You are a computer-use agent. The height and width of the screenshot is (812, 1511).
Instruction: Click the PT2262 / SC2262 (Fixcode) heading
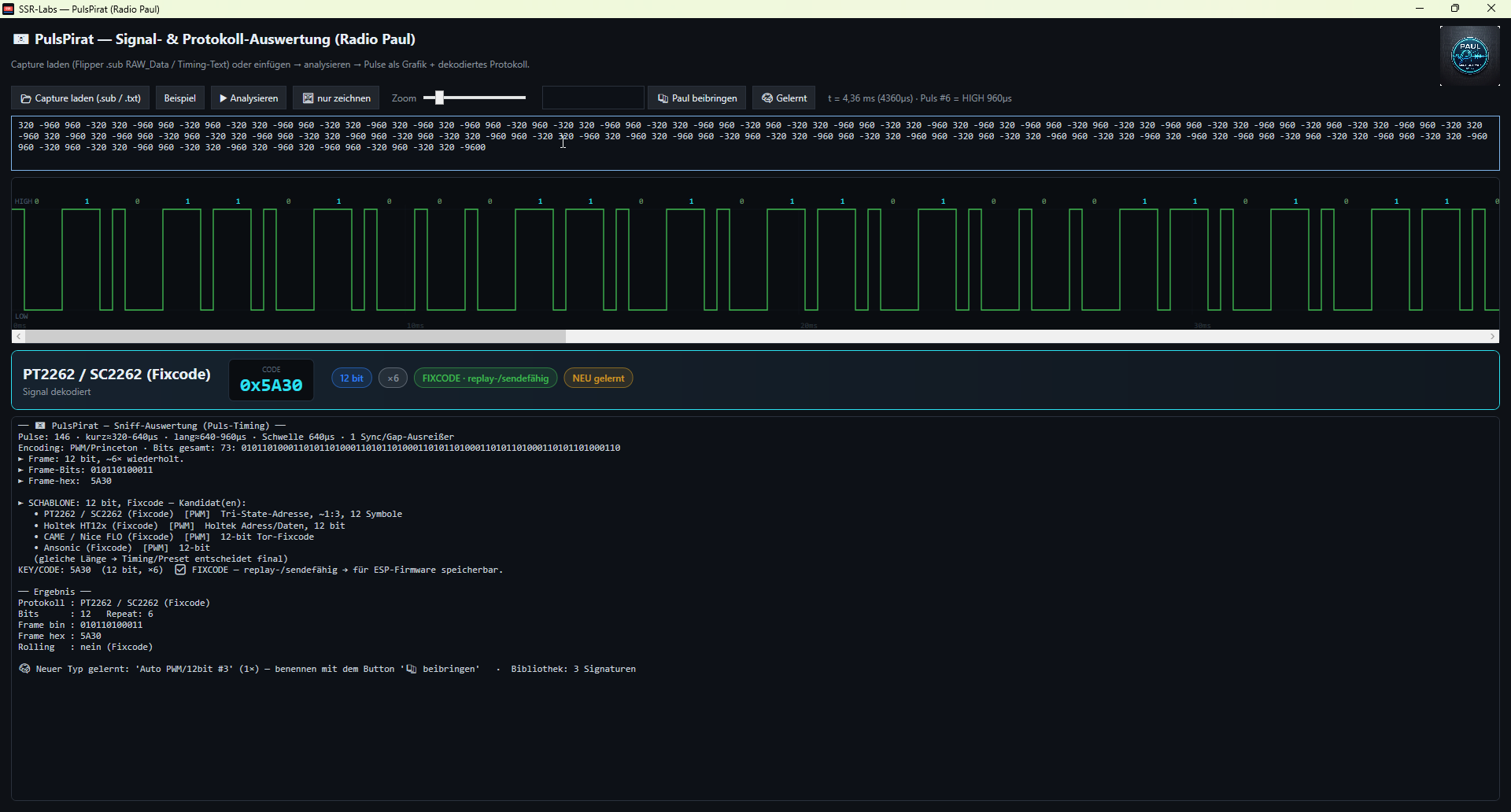[x=116, y=375]
